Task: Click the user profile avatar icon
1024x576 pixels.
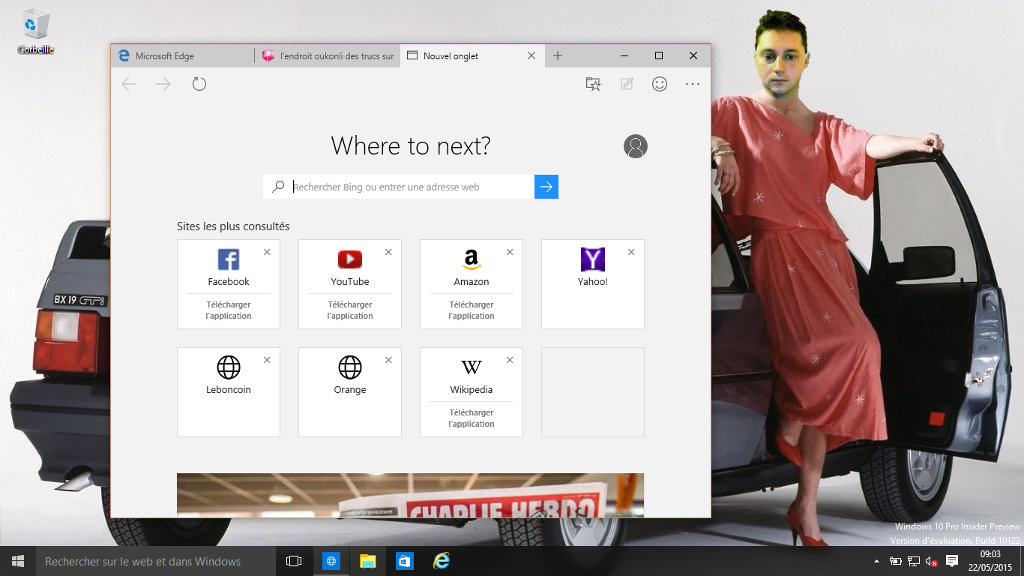Action: 635,146
